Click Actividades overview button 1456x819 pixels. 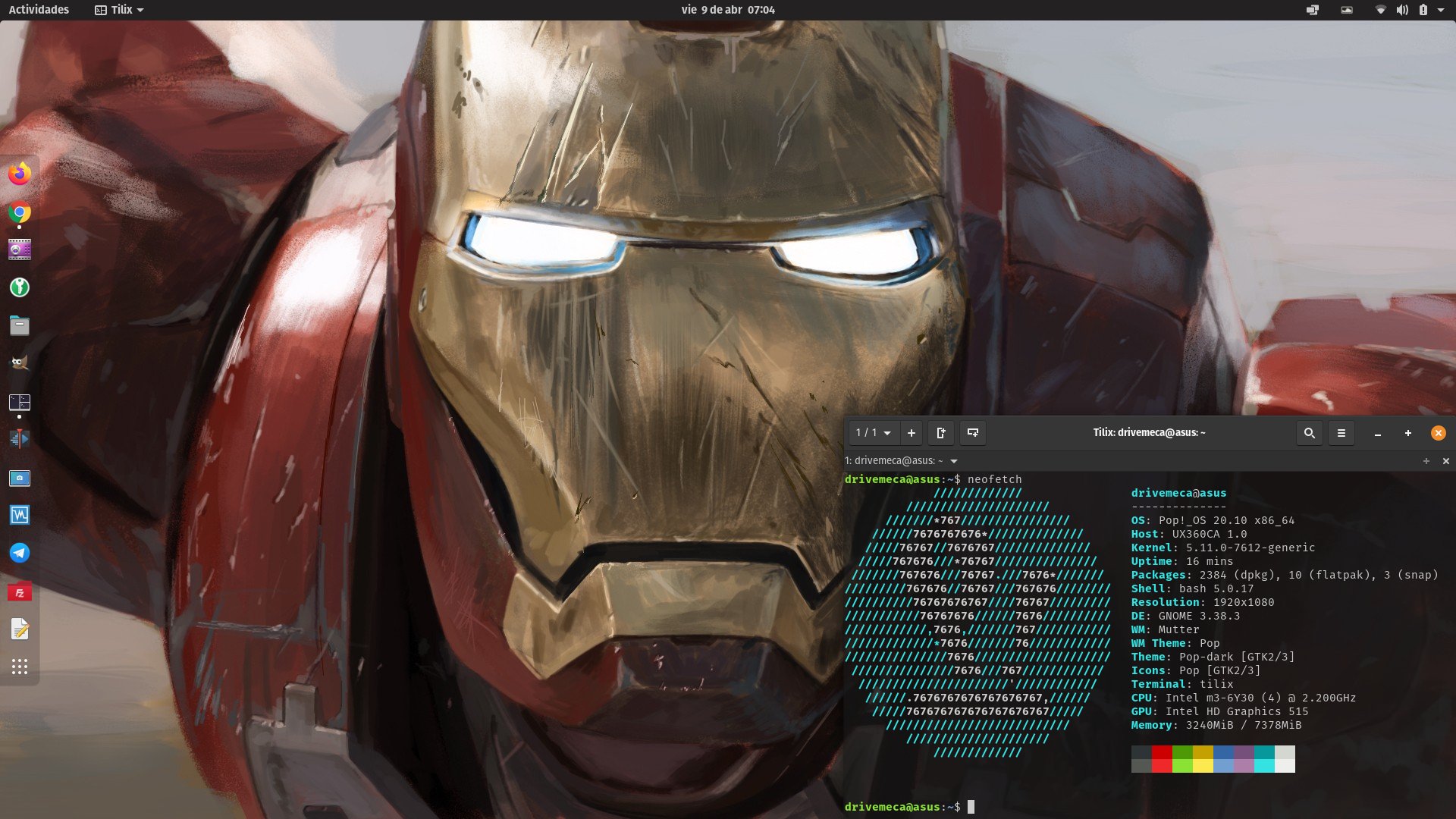coord(39,10)
